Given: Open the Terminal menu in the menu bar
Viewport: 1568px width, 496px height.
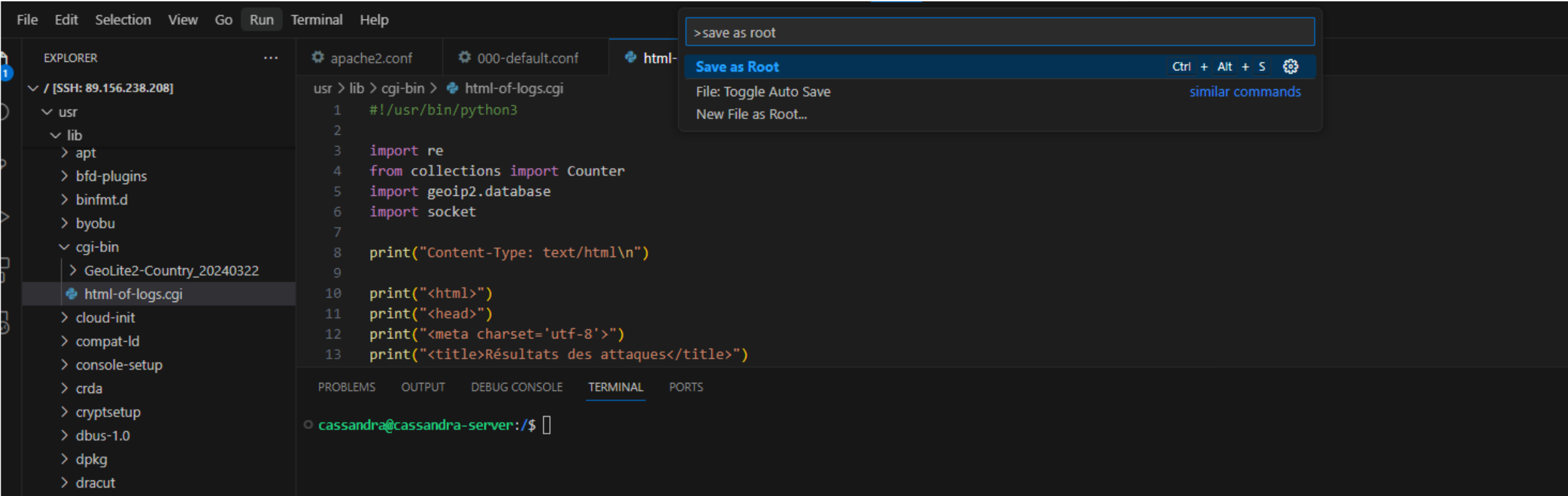Looking at the screenshot, I should click(316, 20).
